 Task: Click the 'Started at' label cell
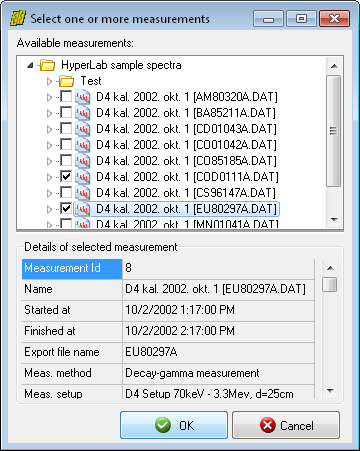[x=72, y=311]
